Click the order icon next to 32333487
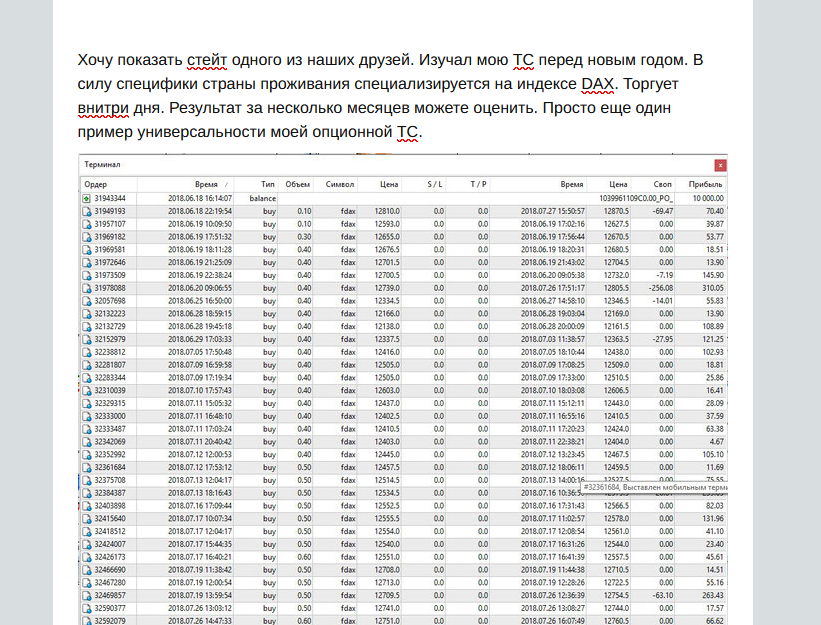Screen dimensions: 821x625 pyautogui.click(x=86, y=429)
